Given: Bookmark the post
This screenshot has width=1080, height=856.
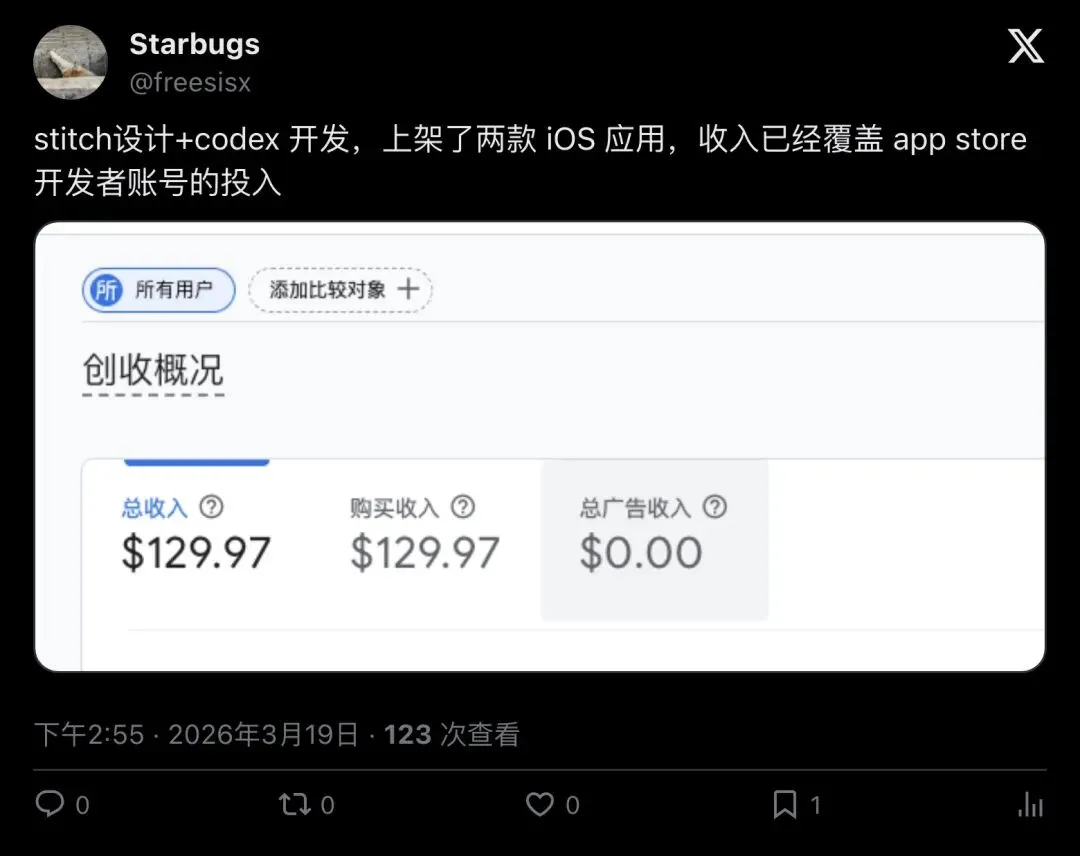Looking at the screenshot, I should coord(785,804).
